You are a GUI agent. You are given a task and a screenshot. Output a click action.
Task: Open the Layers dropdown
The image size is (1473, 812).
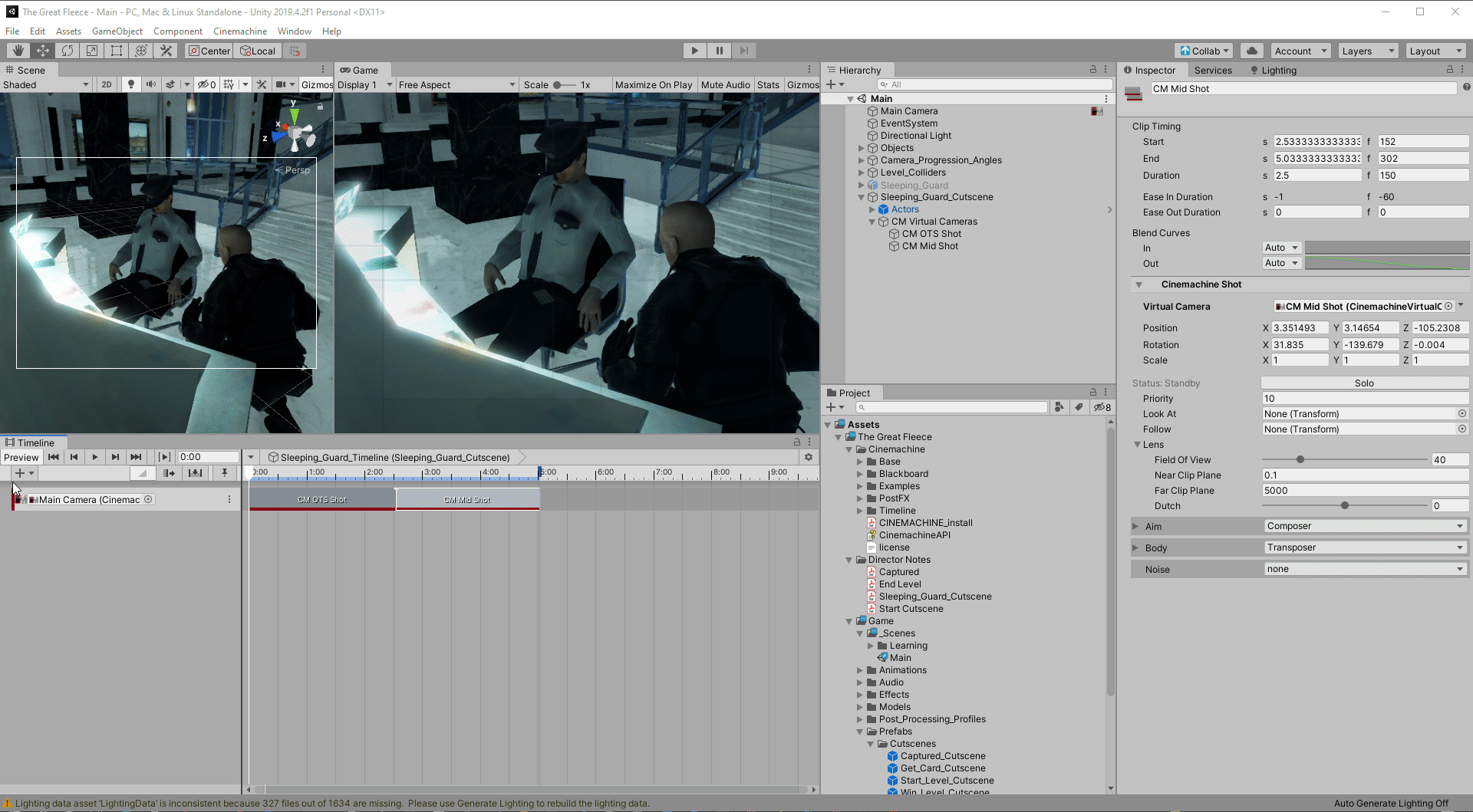point(1368,51)
